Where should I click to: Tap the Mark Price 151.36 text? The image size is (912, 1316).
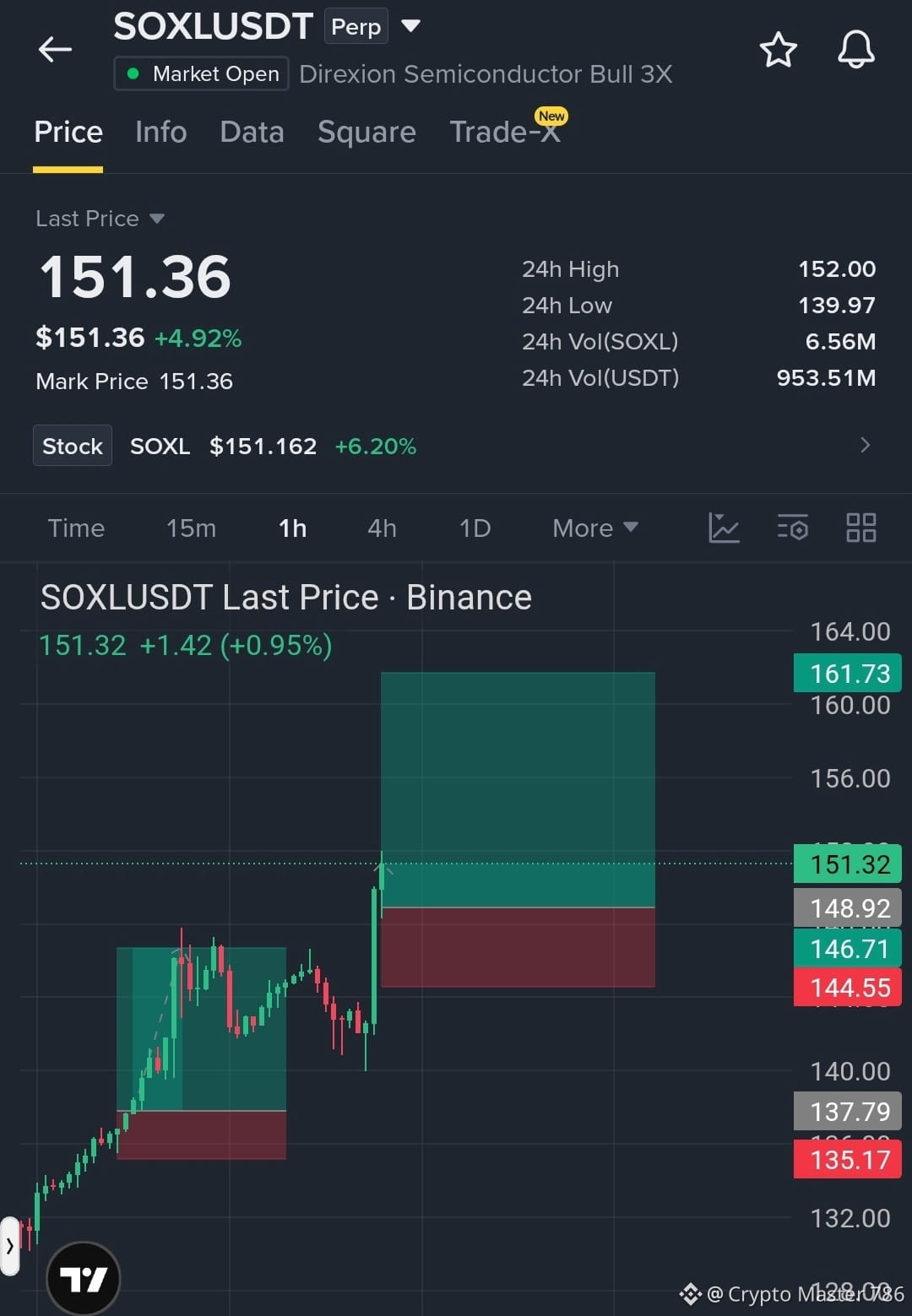(x=134, y=382)
